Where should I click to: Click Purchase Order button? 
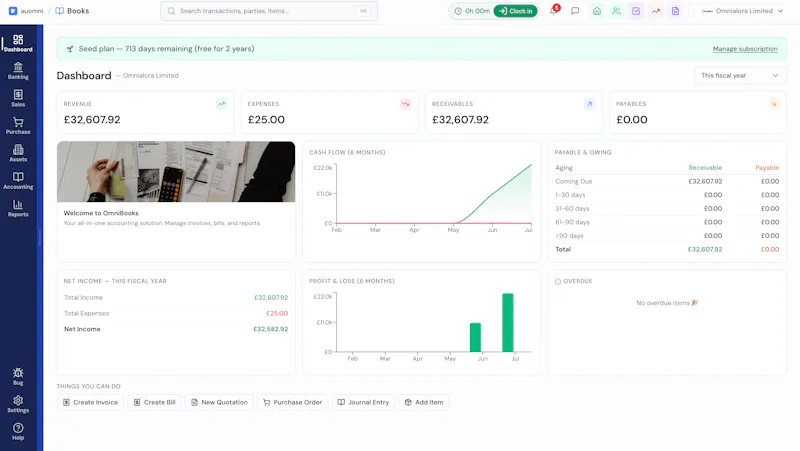coord(292,402)
